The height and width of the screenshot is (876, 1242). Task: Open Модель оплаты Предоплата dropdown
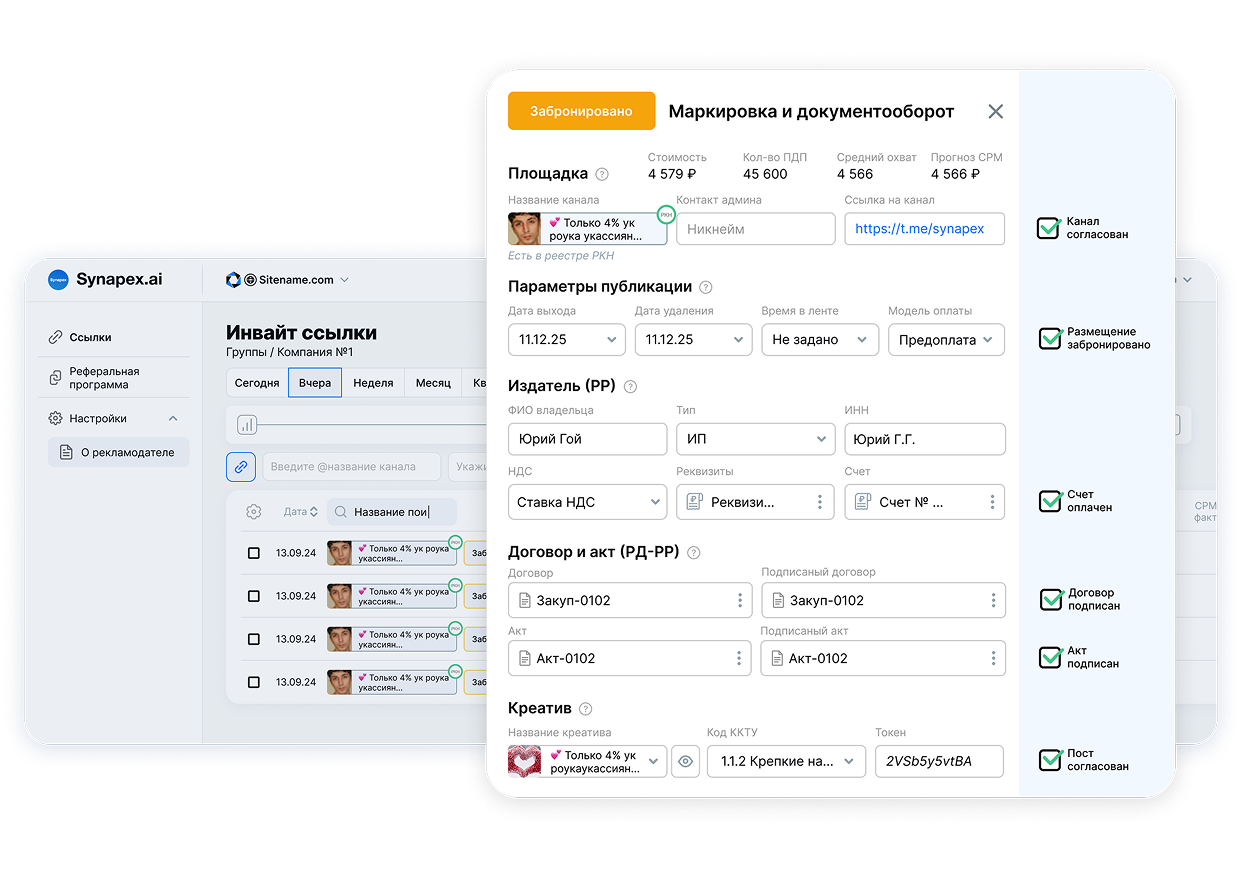pyautogui.click(x=946, y=340)
